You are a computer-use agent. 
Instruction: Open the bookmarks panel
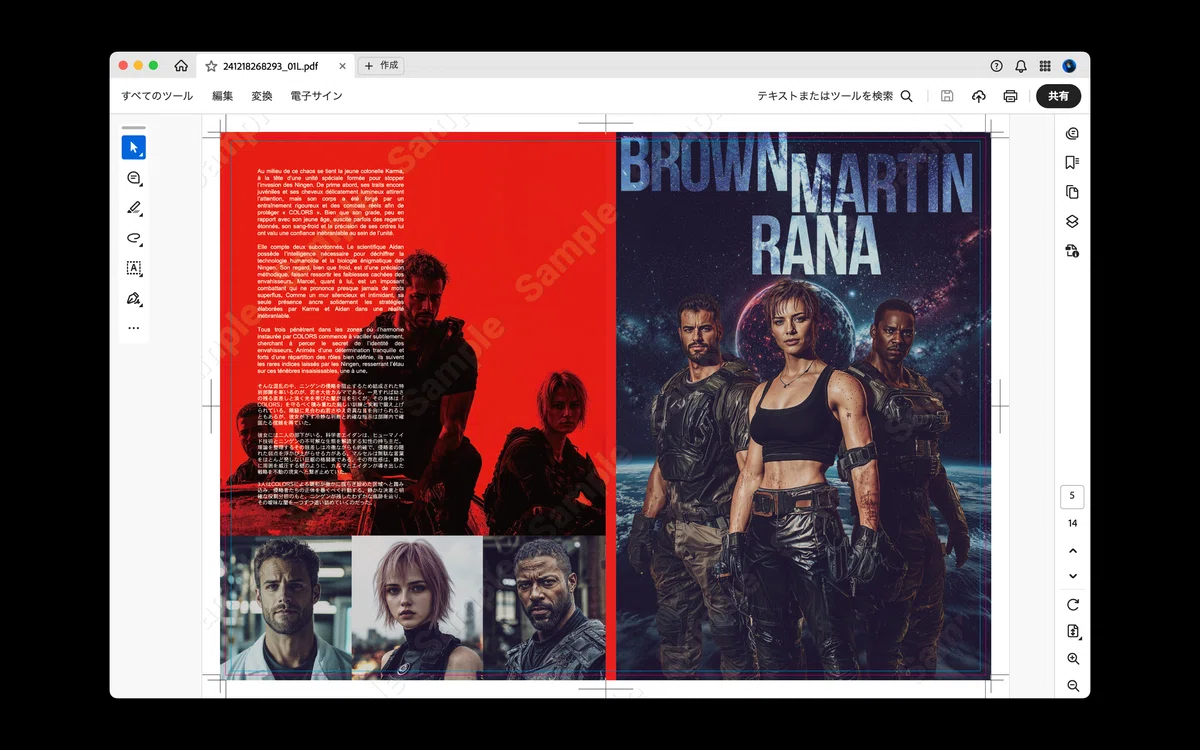pos(1072,162)
